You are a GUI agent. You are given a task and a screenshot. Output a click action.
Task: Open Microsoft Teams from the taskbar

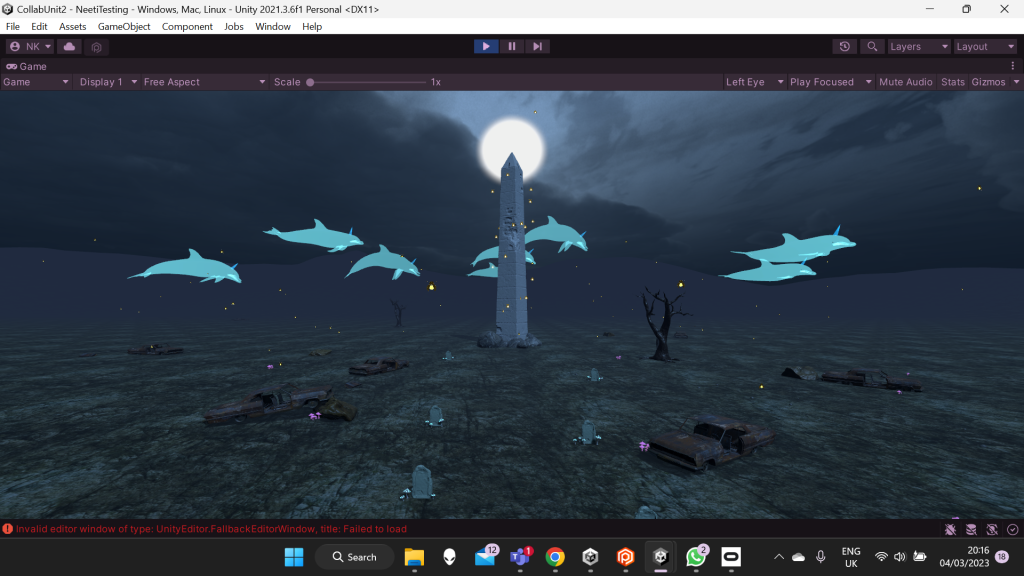point(520,556)
